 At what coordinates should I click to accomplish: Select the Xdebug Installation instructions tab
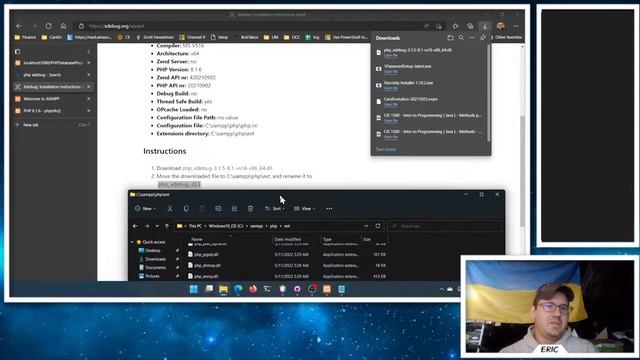[53, 87]
